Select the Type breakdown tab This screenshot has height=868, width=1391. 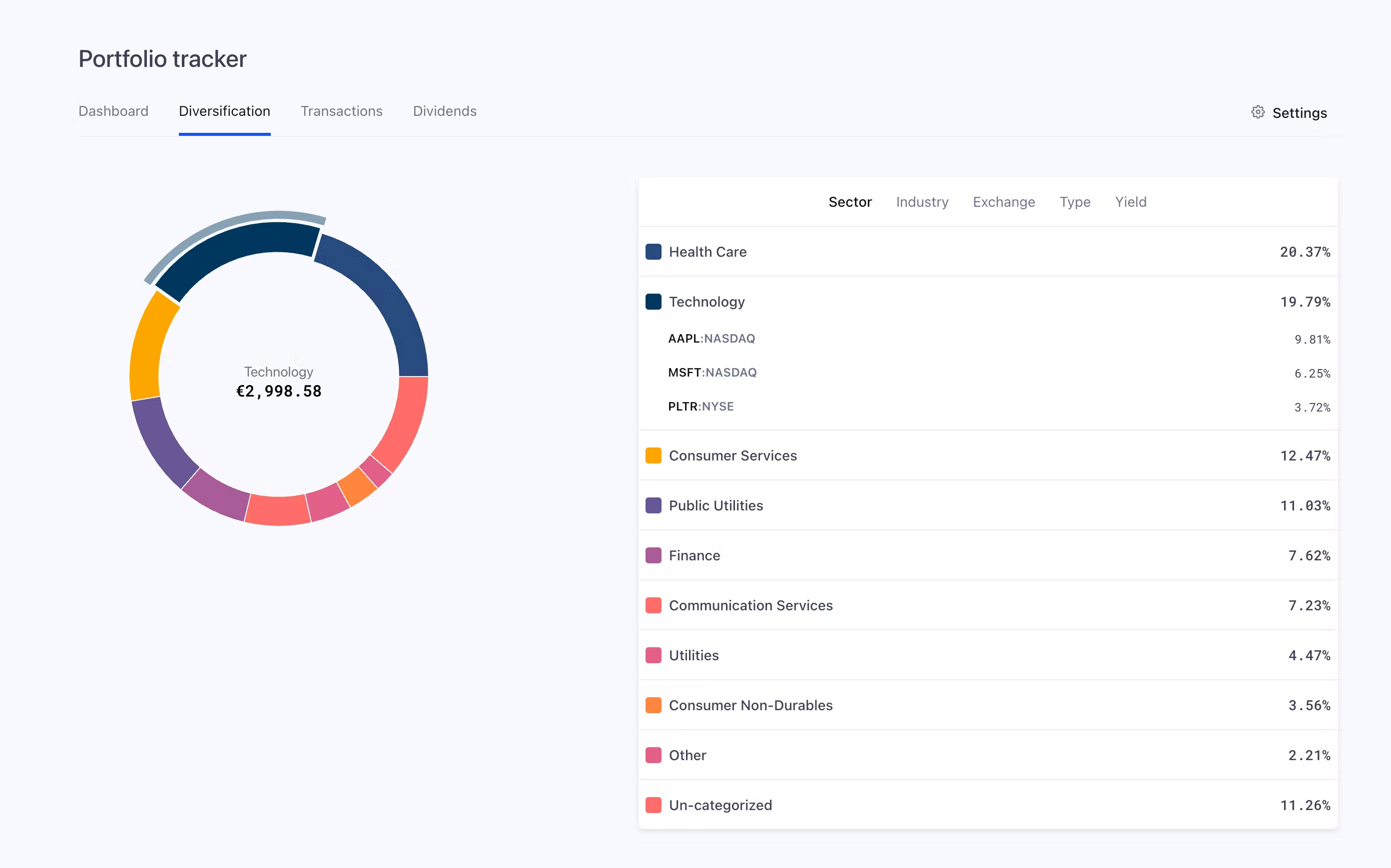[x=1075, y=202]
